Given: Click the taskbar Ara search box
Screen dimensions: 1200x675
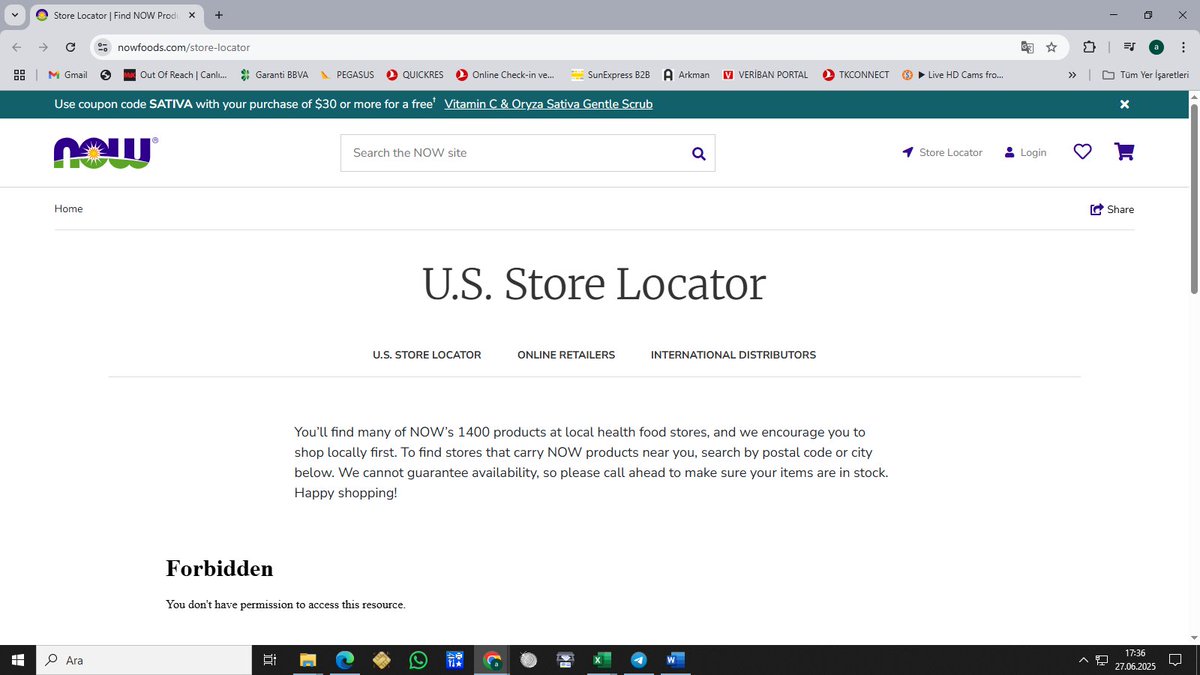Looking at the screenshot, I should coord(144,660).
